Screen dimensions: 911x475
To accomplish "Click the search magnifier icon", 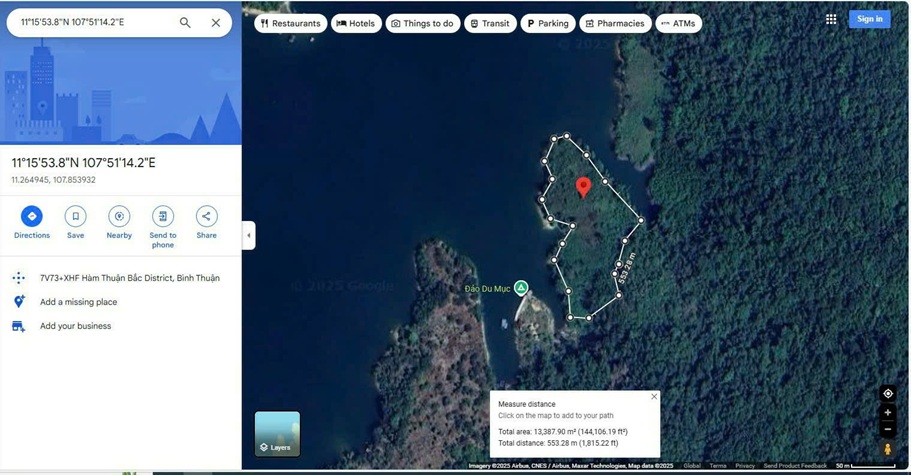I will pyautogui.click(x=185, y=23).
